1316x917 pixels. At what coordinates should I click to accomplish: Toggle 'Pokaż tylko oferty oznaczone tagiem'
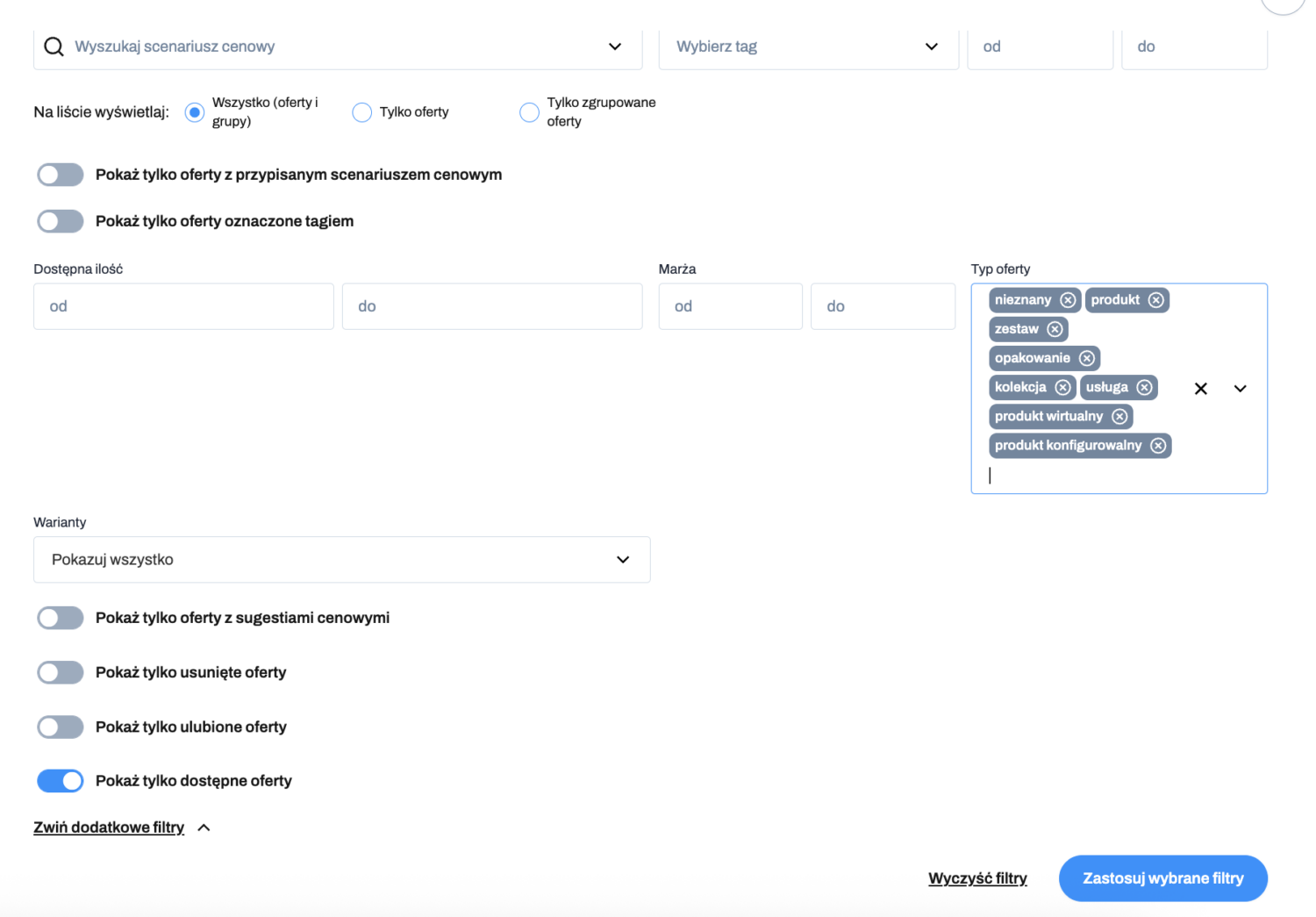coord(61,221)
